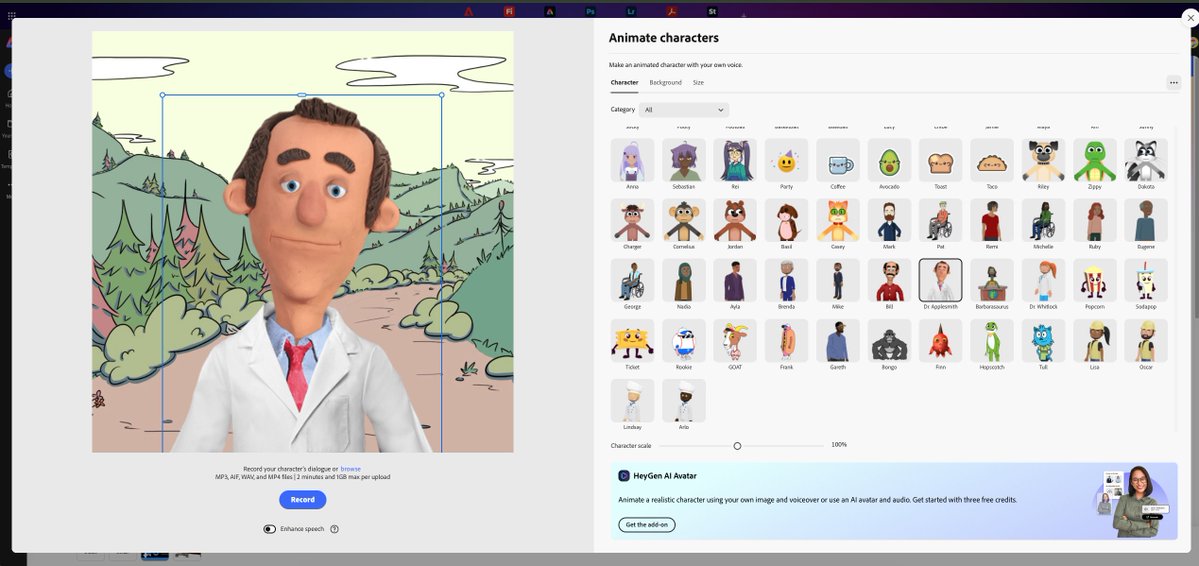Open the Adobe Stock (St) shortcut in top bar

tap(713, 11)
